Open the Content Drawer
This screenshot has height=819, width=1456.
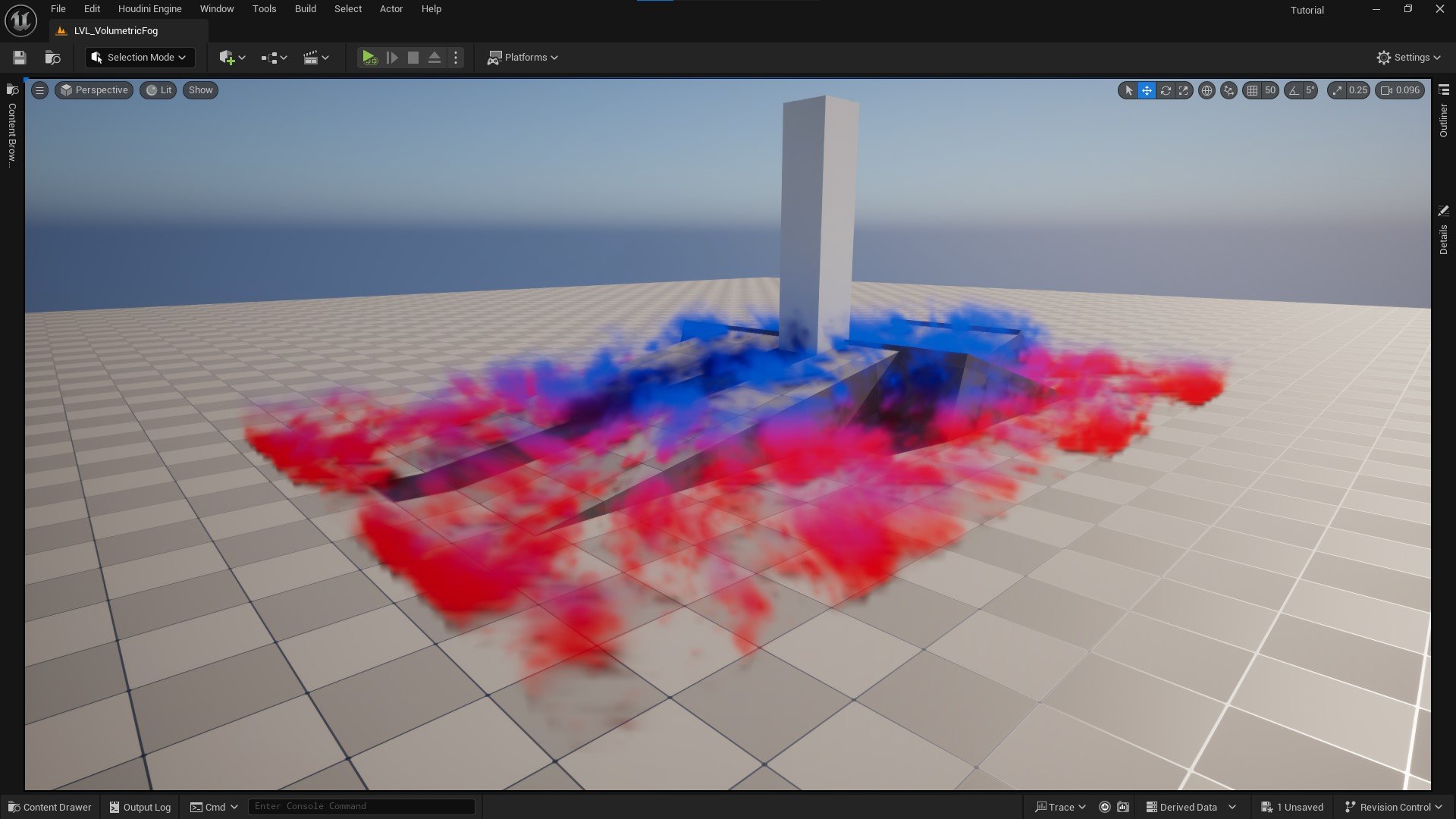(x=50, y=807)
